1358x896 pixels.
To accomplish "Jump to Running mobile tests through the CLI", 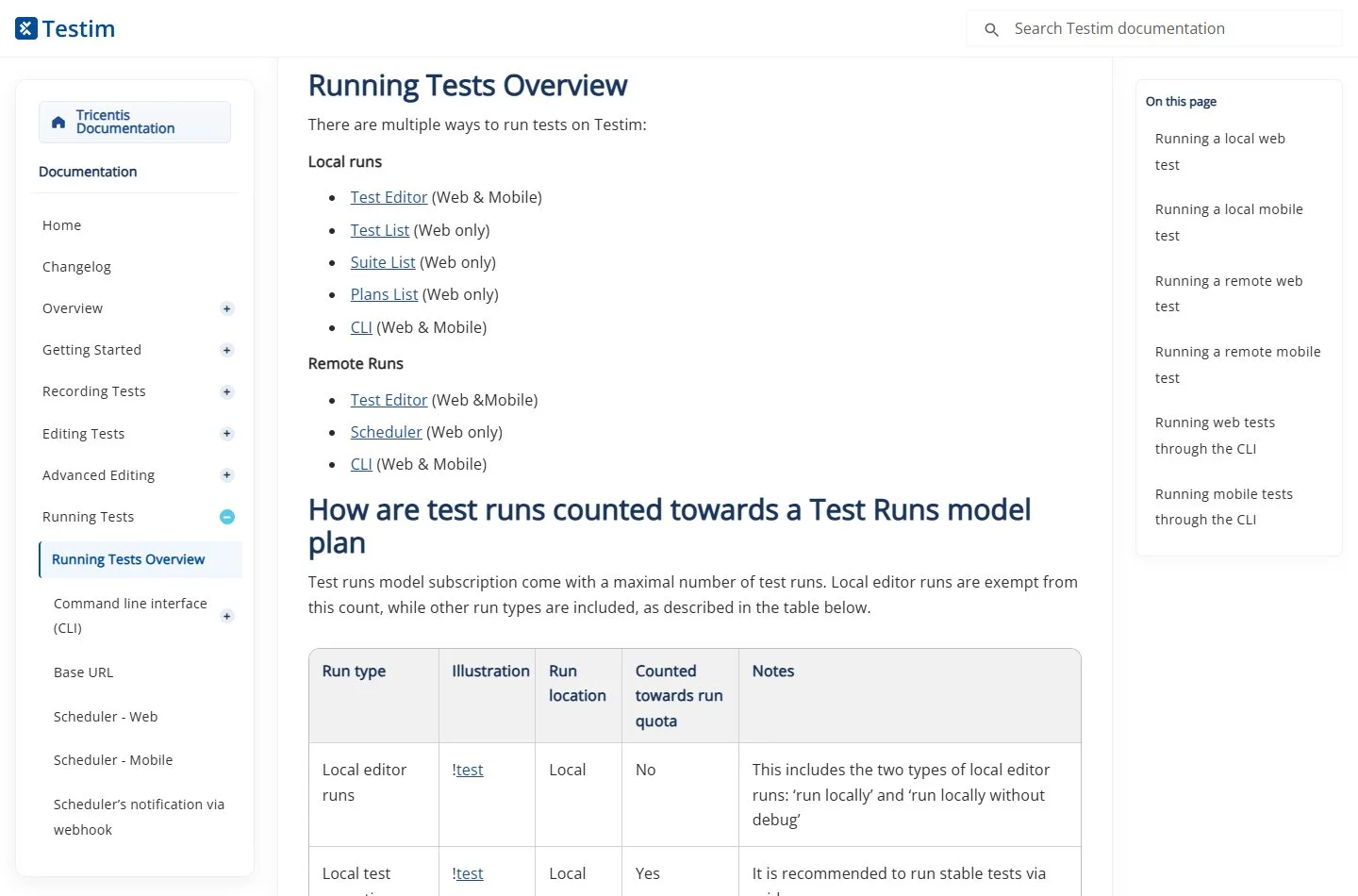I will click(1224, 506).
